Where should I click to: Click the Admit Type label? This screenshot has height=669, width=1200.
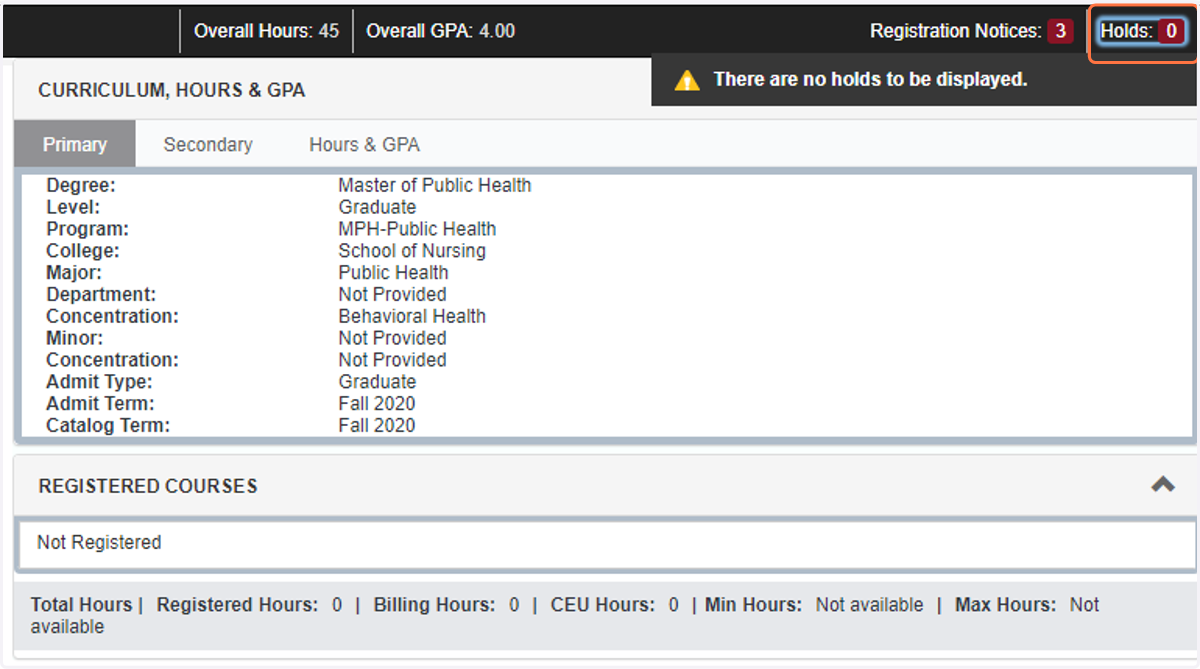click(x=98, y=381)
